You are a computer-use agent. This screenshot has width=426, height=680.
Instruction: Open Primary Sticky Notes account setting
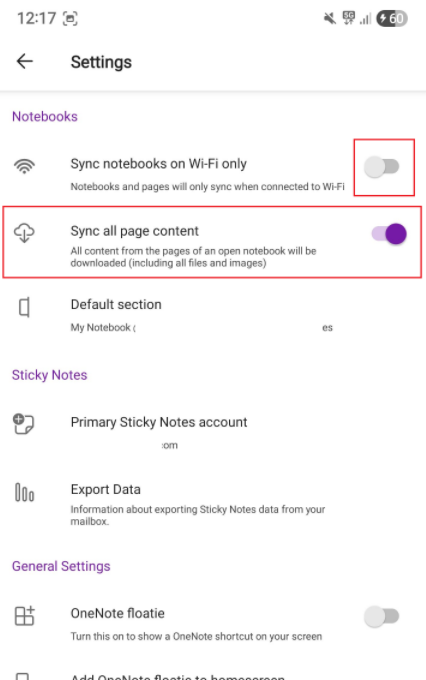tap(213, 432)
